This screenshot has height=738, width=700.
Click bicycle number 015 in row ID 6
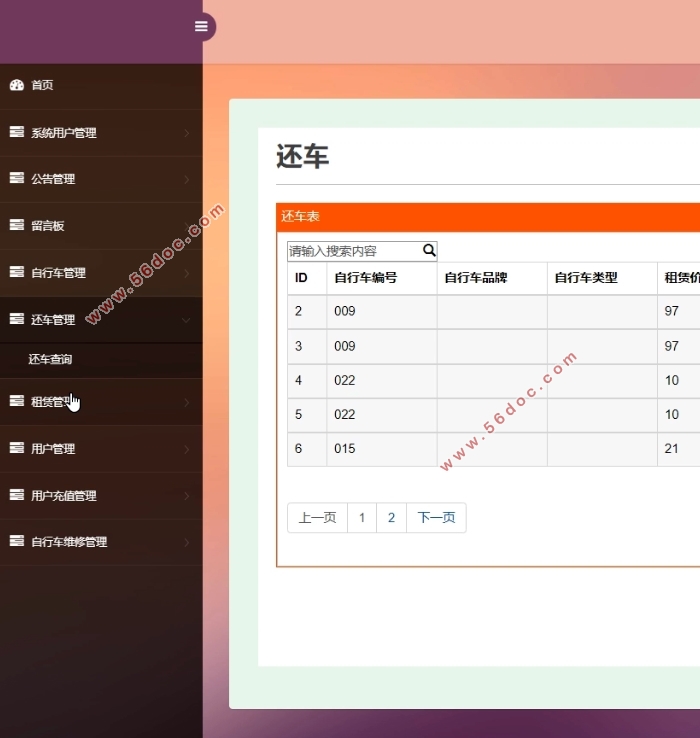point(345,449)
